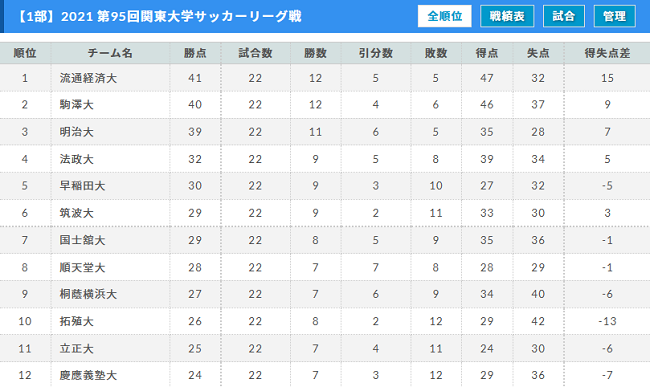This screenshot has height=387, width=650.
Task: Open the 明治大 team entry
Action: tap(77, 132)
